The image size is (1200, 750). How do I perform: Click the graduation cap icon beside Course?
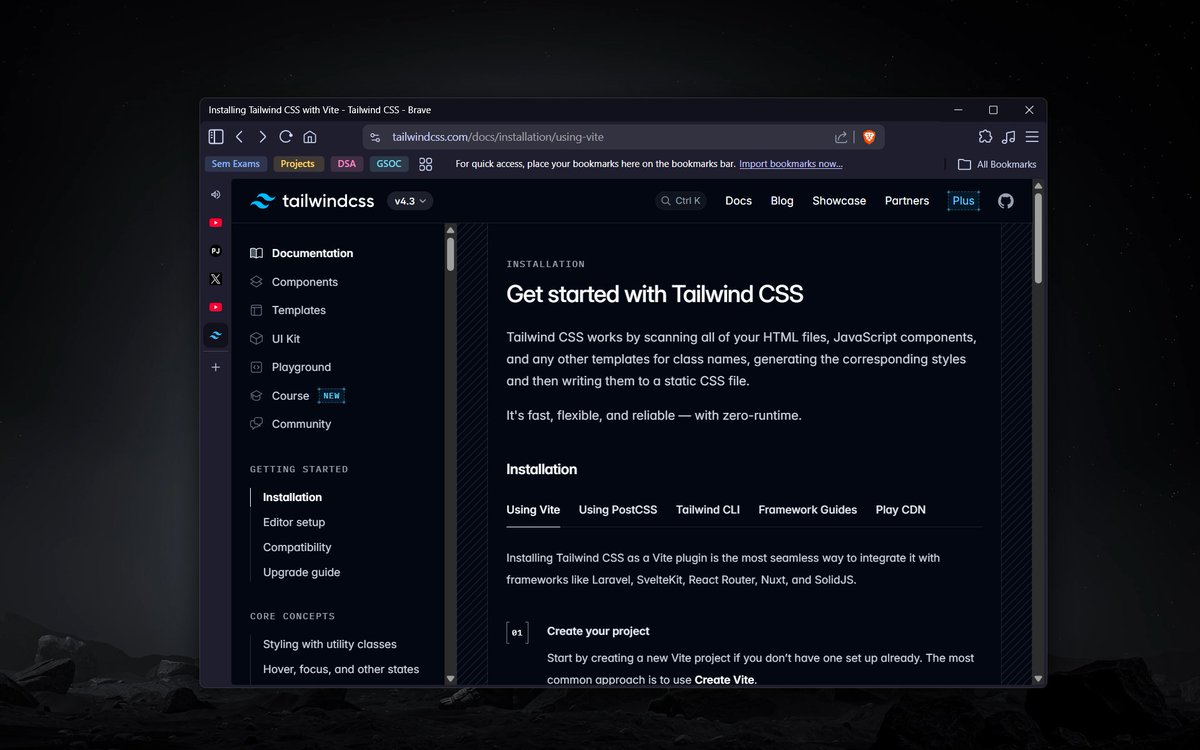tap(256, 396)
